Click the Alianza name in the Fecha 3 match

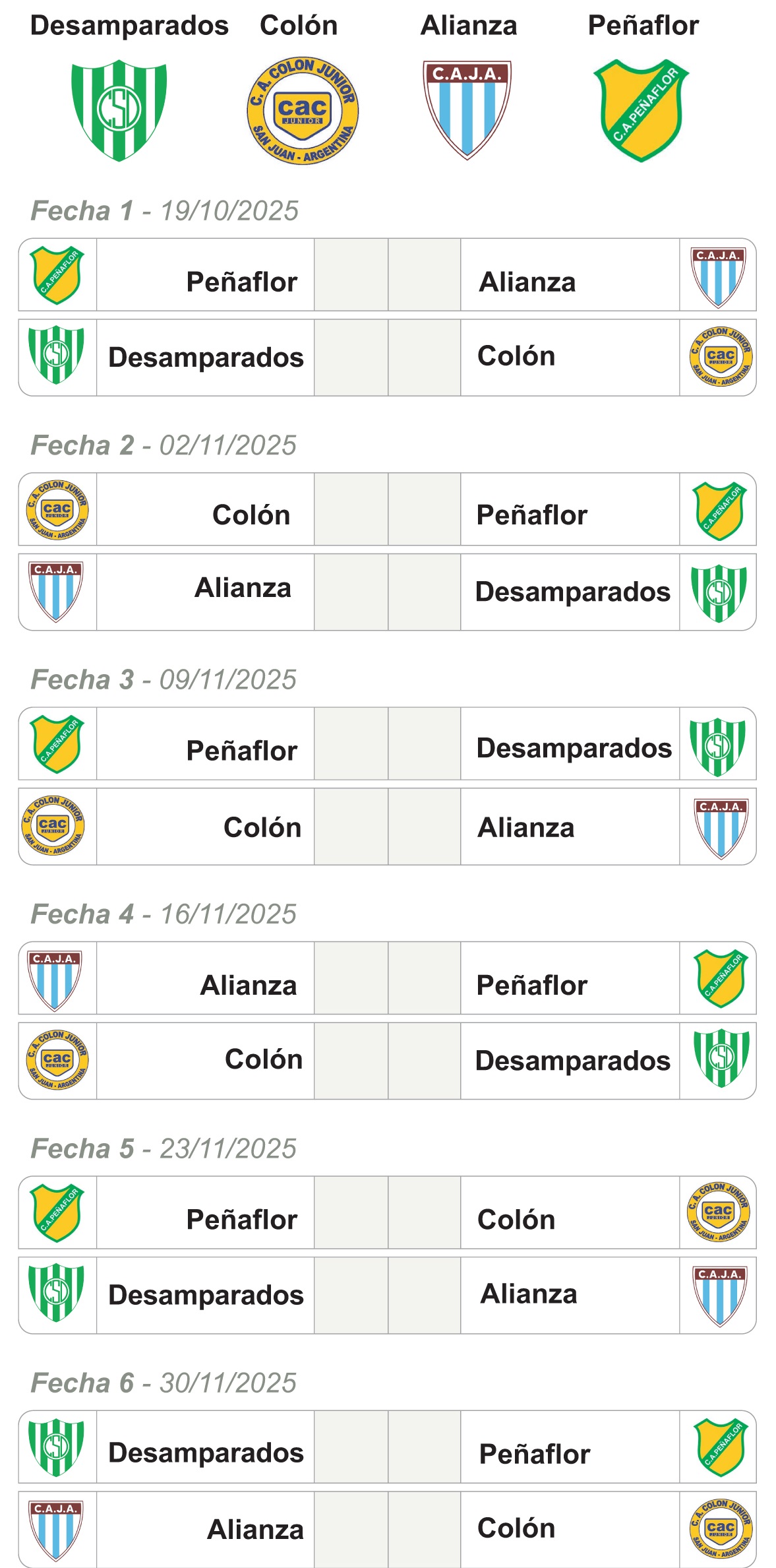(526, 827)
